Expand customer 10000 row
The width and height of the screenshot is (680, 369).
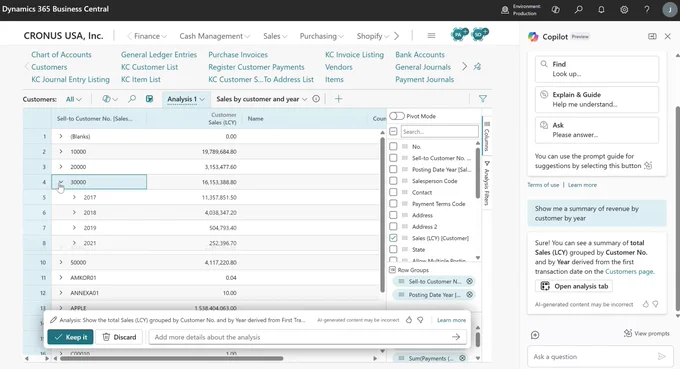coord(61,151)
